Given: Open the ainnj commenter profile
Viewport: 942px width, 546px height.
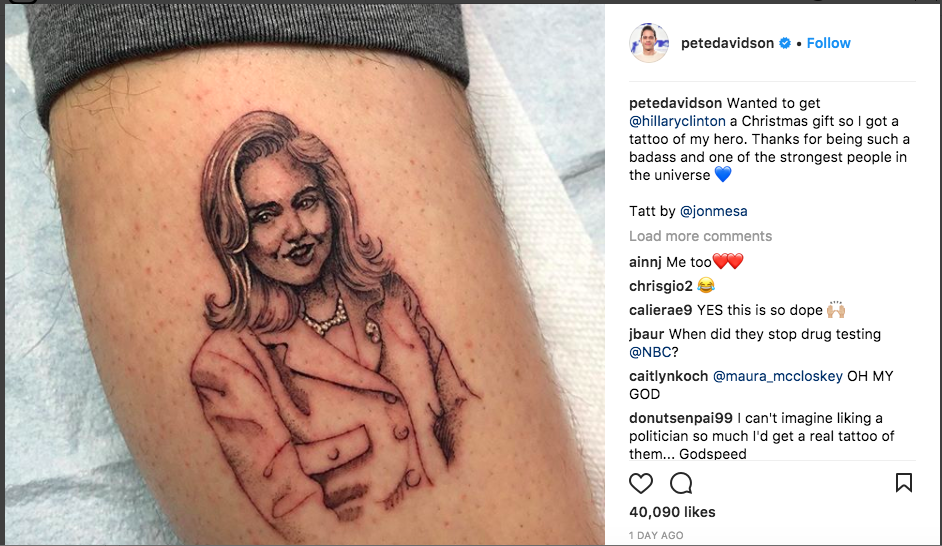Looking at the screenshot, I should [645, 262].
